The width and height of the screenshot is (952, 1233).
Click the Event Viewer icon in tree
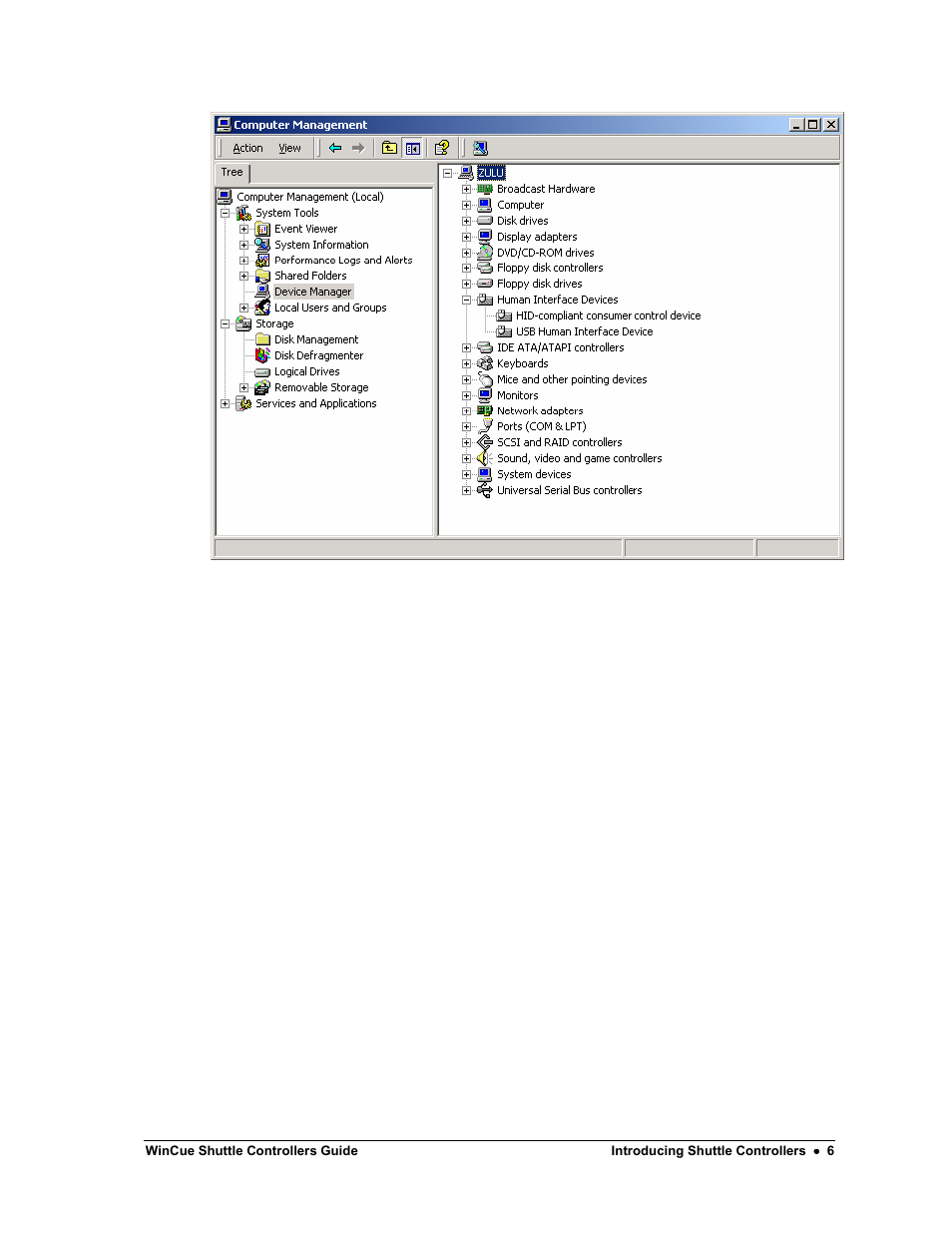(262, 229)
